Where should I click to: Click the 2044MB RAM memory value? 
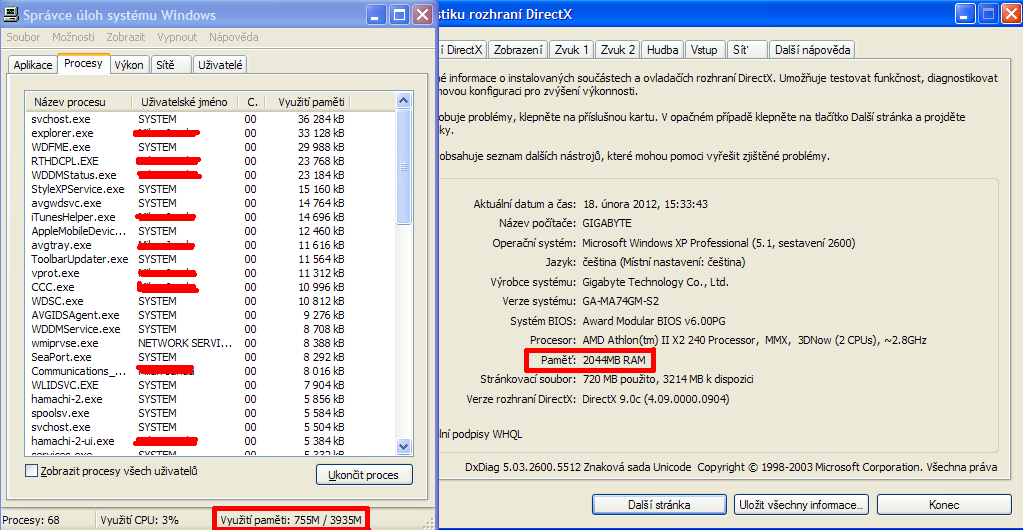point(615,360)
